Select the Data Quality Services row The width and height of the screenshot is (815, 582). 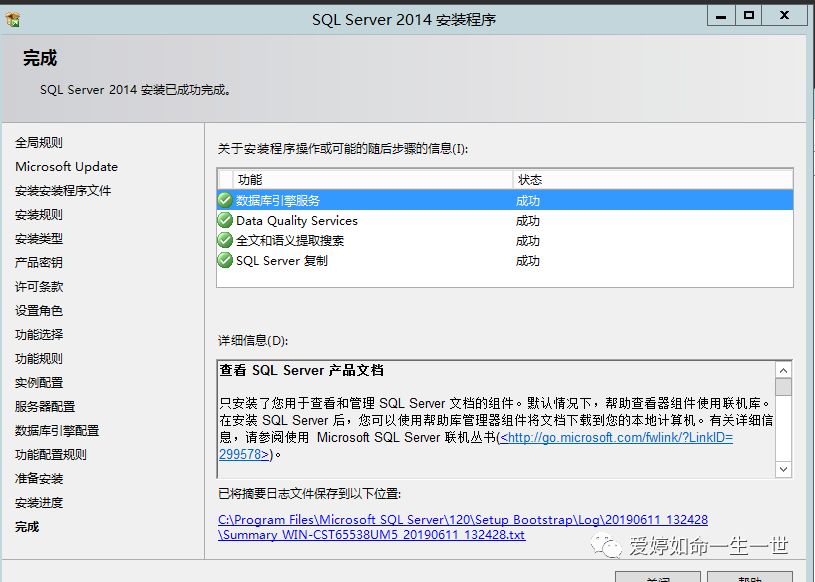point(505,220)
